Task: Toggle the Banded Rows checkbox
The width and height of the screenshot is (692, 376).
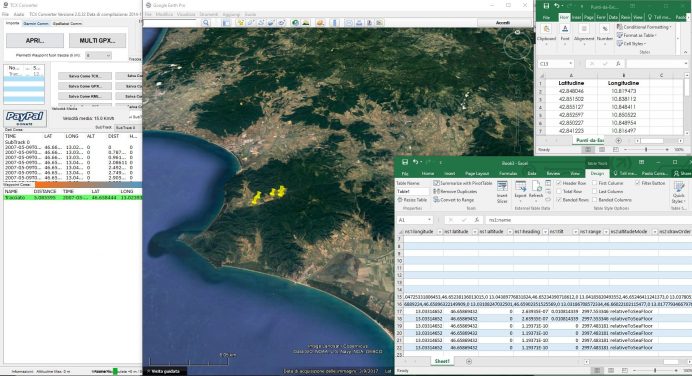Action: [x=559, y=199]
